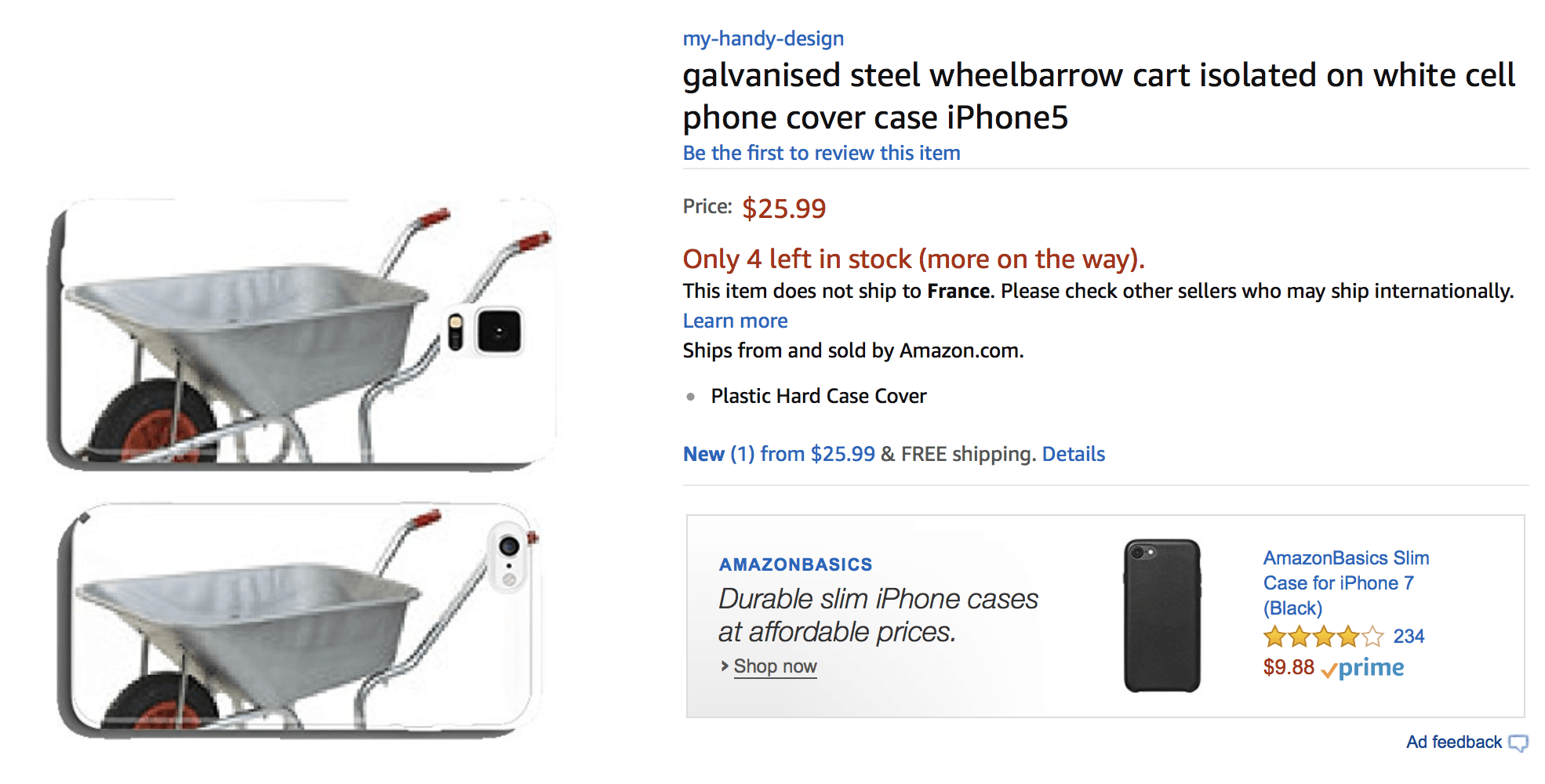Click the 234 reviews count
Viewport: 1545px width, 784px height.
(1409, 637)
